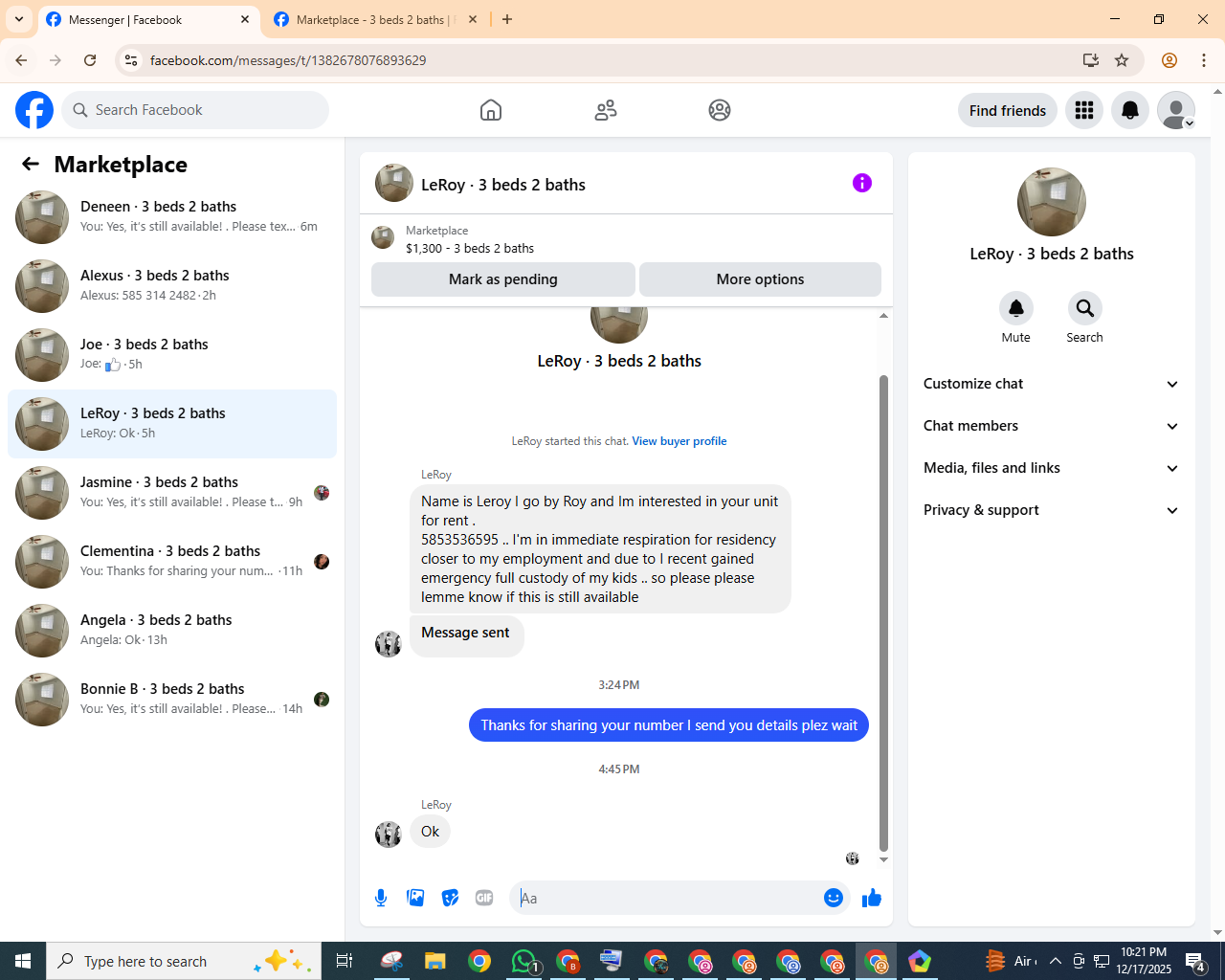Open the Windows Start menu
This screenshot has height=980, width=1225.
click(23, 961)
